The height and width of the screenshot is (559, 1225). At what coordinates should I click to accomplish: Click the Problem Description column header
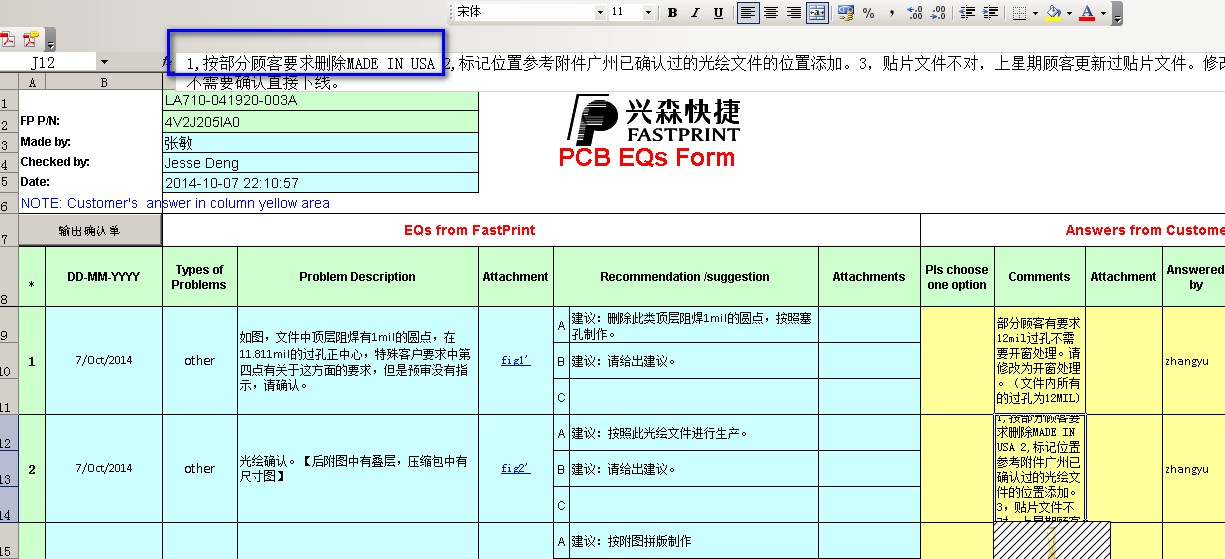point(358,277)
